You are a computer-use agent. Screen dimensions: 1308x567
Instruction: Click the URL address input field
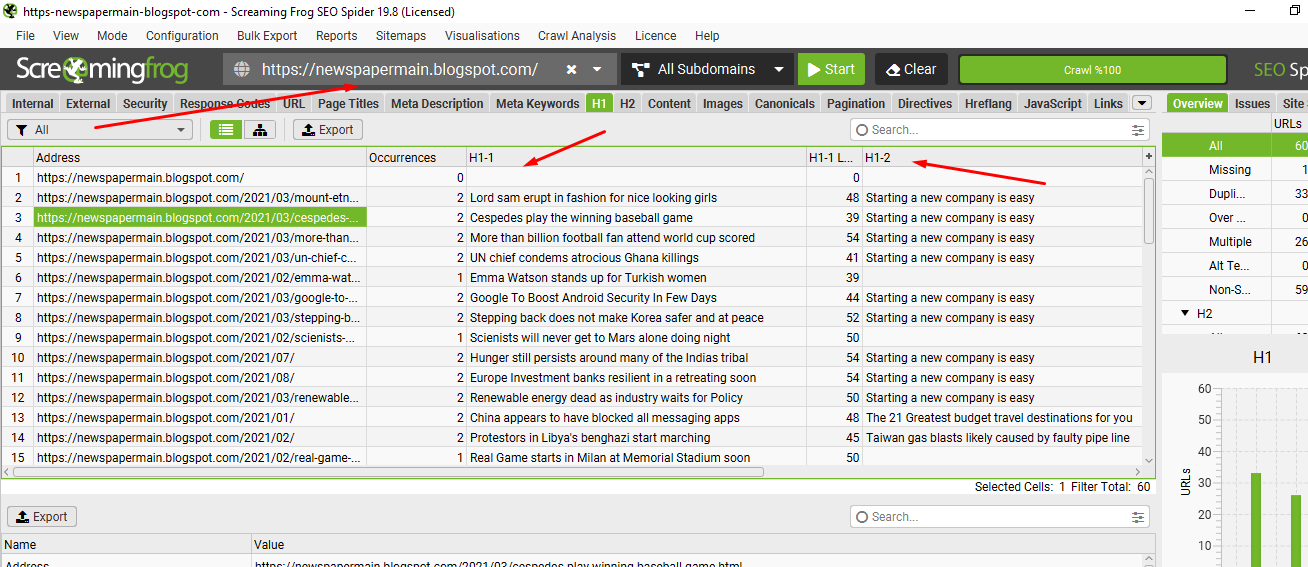point(400,70)
